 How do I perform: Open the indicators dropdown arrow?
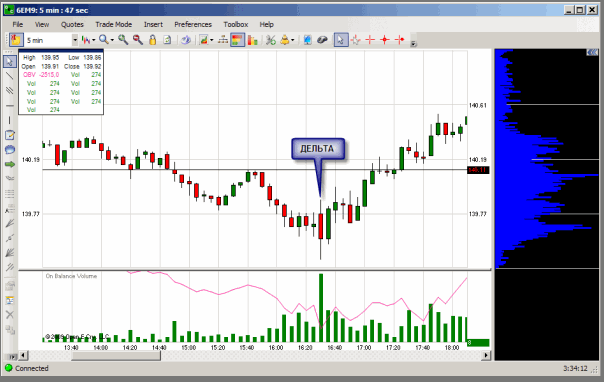click(211, 40)
